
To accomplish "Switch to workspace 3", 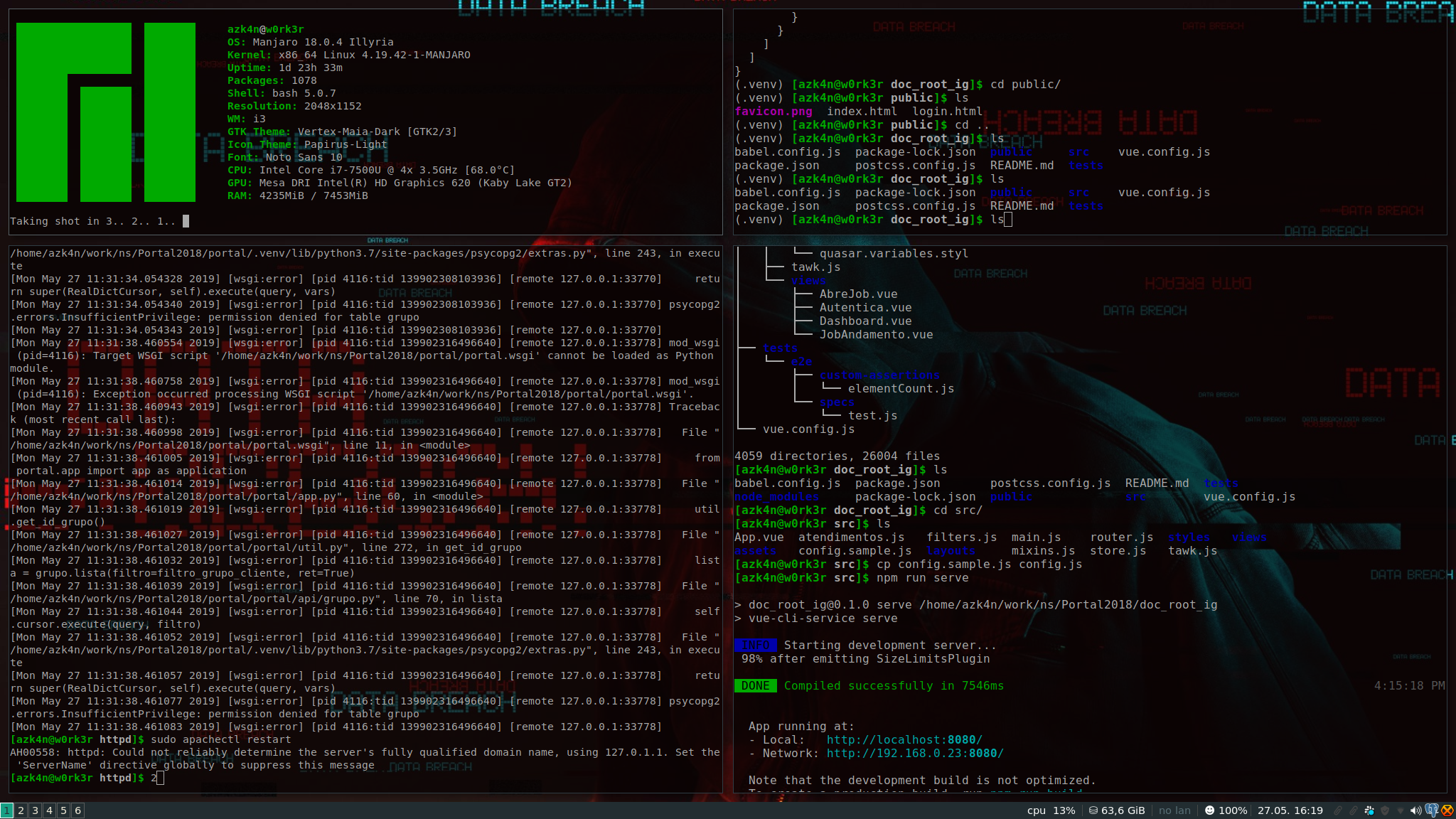I will [x=36, y=810].
